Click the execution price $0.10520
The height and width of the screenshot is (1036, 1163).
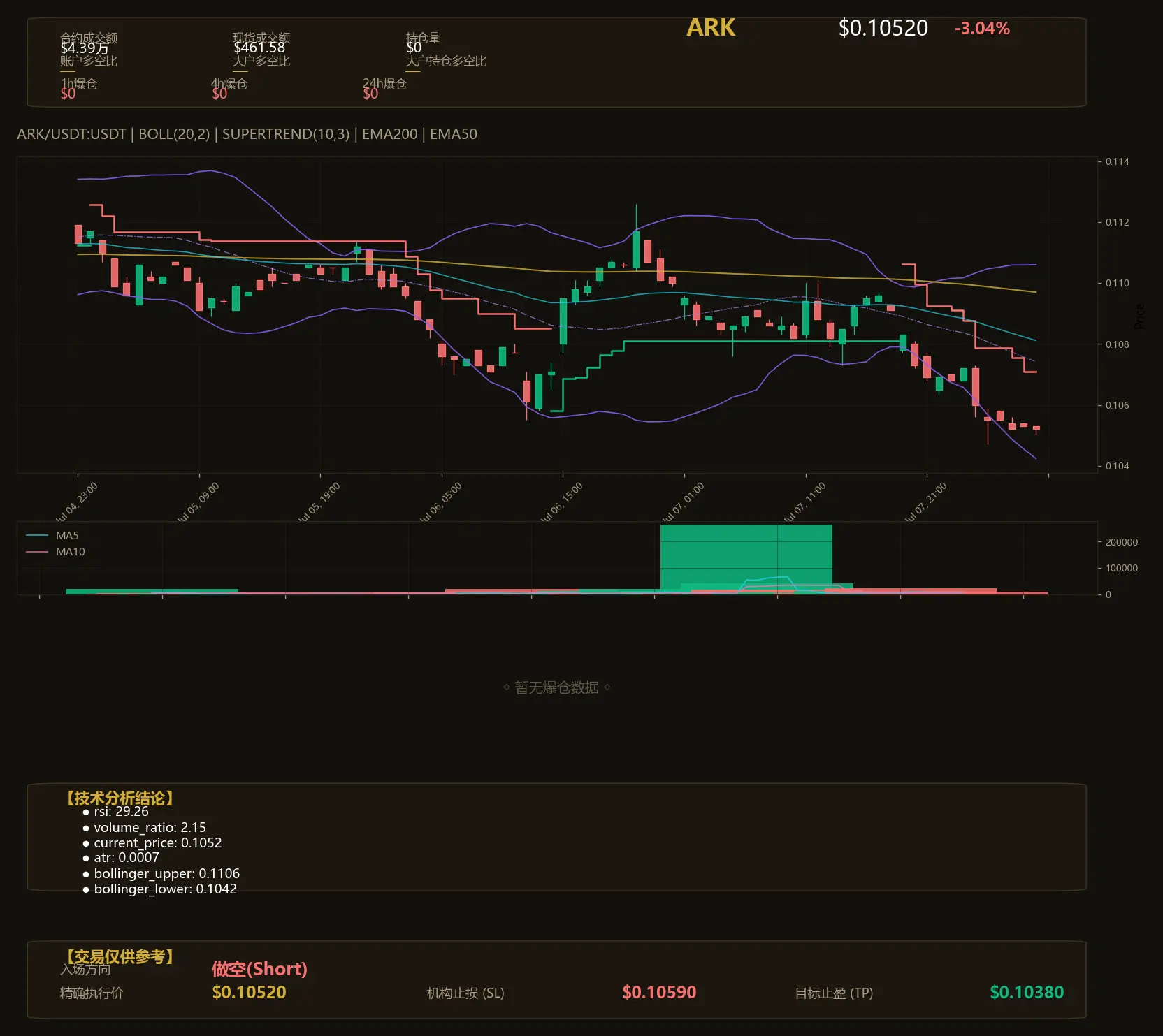[x=249, y=992]
